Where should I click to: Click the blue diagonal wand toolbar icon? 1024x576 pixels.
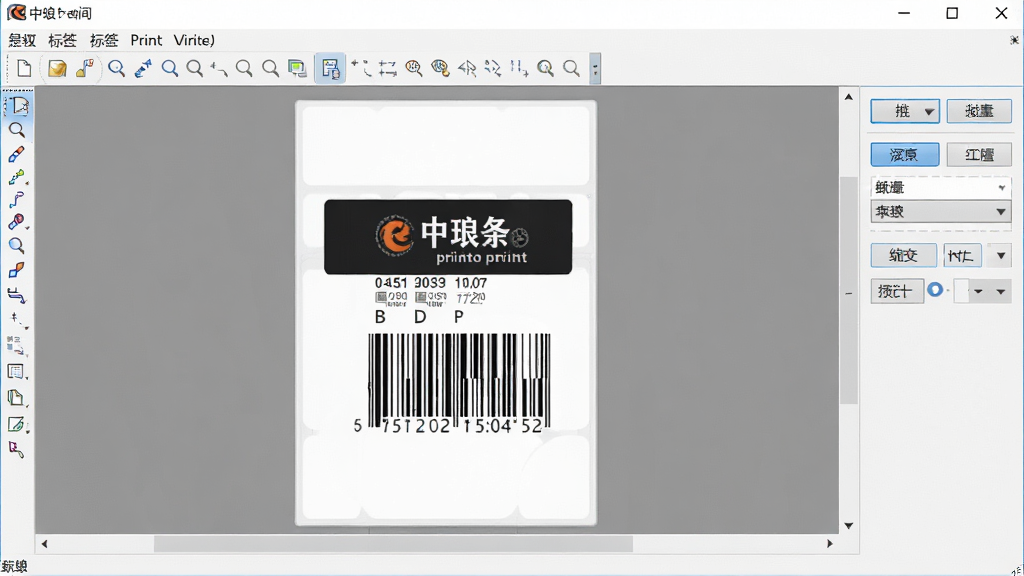(142, 68)
